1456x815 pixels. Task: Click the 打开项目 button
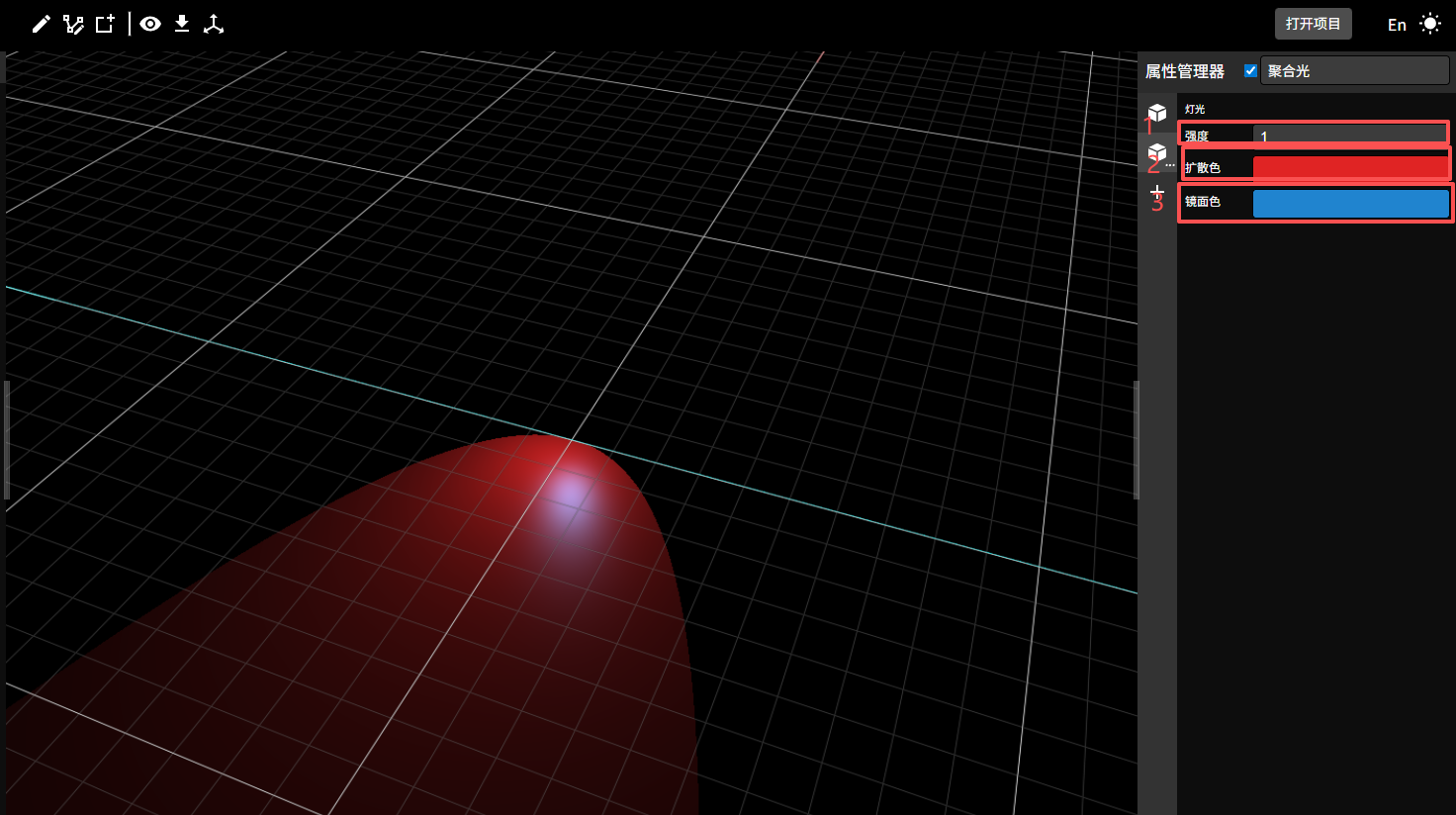[x=1313, y=24]
